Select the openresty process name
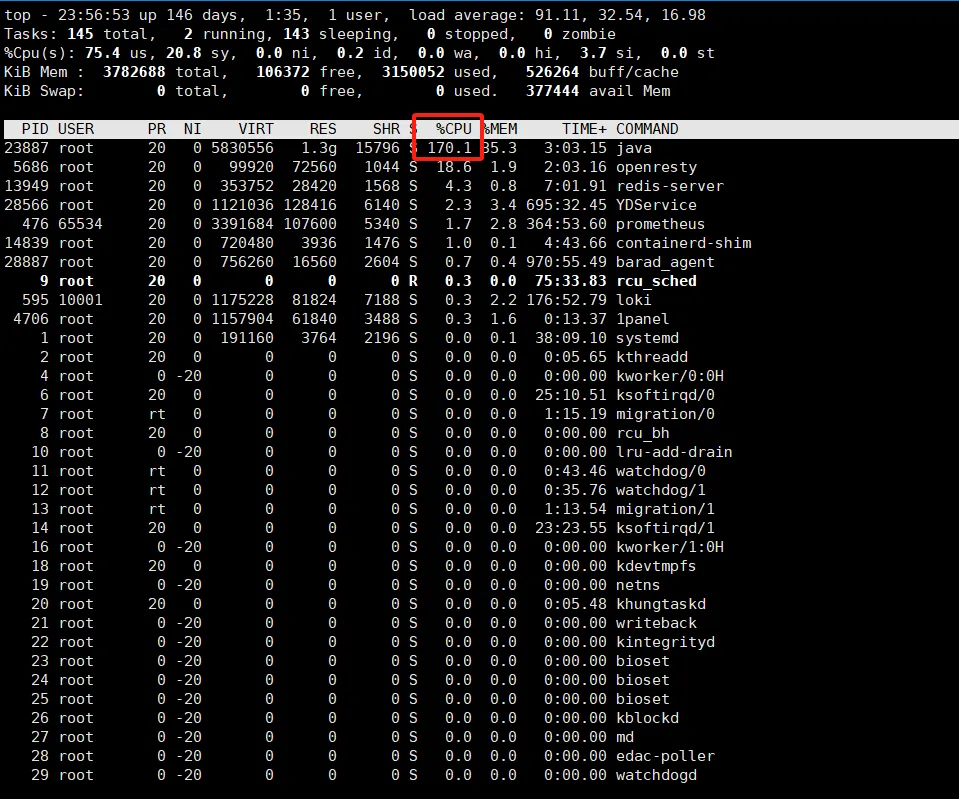The height and width of the screenshot is (799, 959). pyautogui.click(x=656, y=167)
